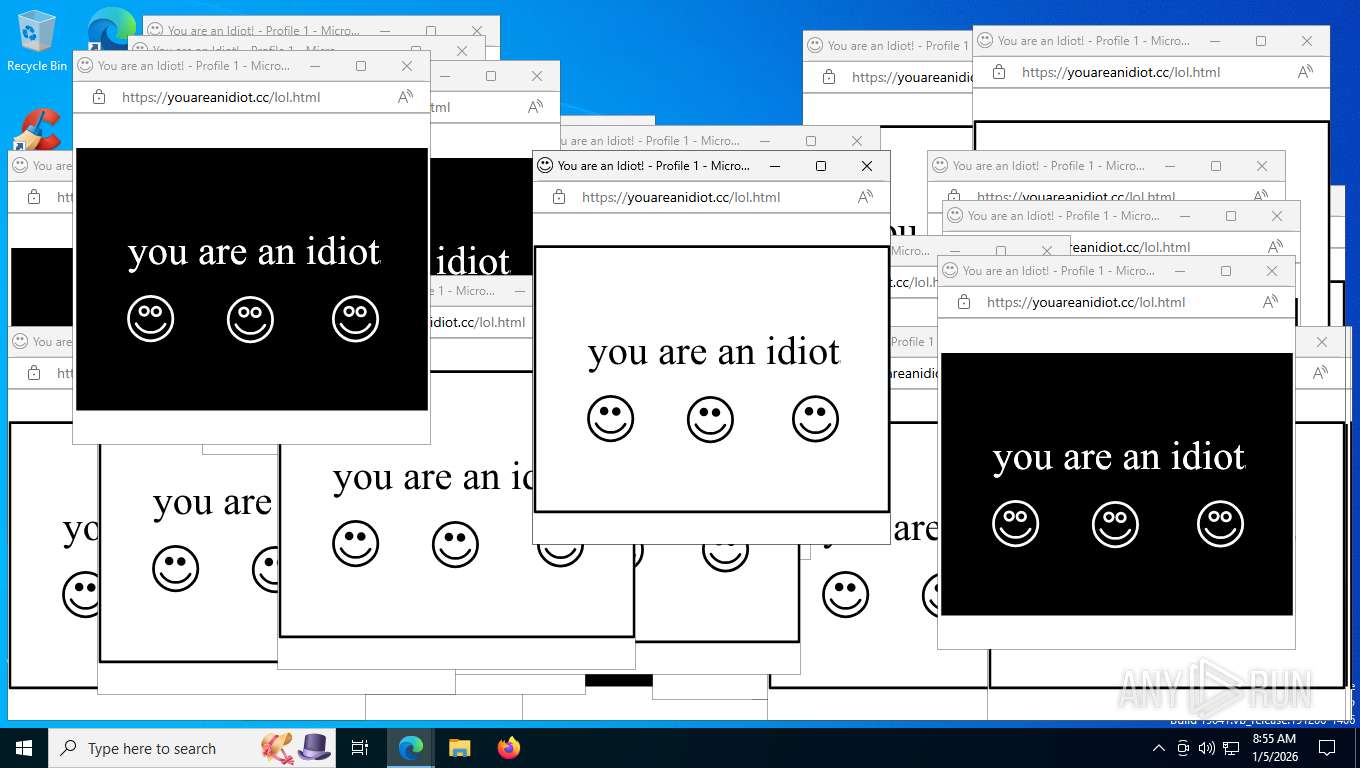Click left smiley in front white window
The width and height of the screenshot is (1360, 768).
click(x=611, y=419)
